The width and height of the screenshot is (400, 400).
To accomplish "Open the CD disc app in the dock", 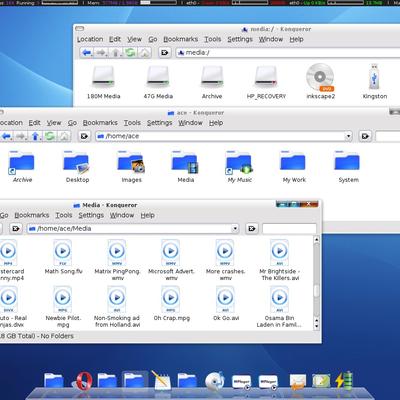I will tap(215, 381).
